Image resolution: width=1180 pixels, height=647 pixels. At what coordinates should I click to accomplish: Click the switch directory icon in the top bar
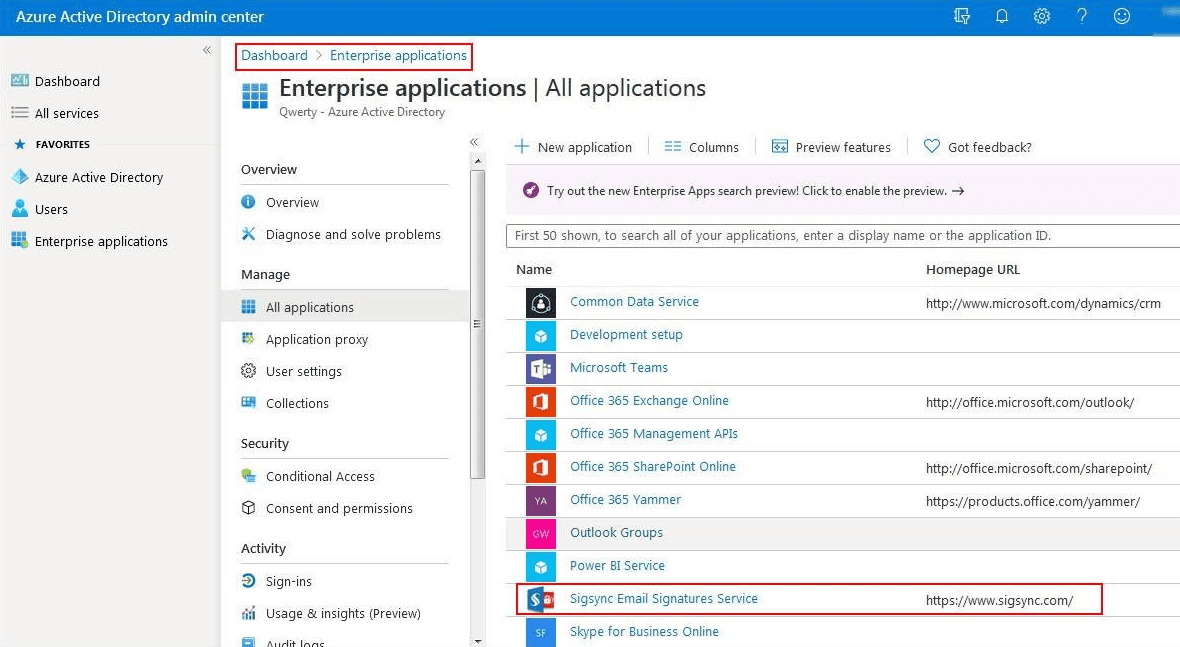pos(962,16)
